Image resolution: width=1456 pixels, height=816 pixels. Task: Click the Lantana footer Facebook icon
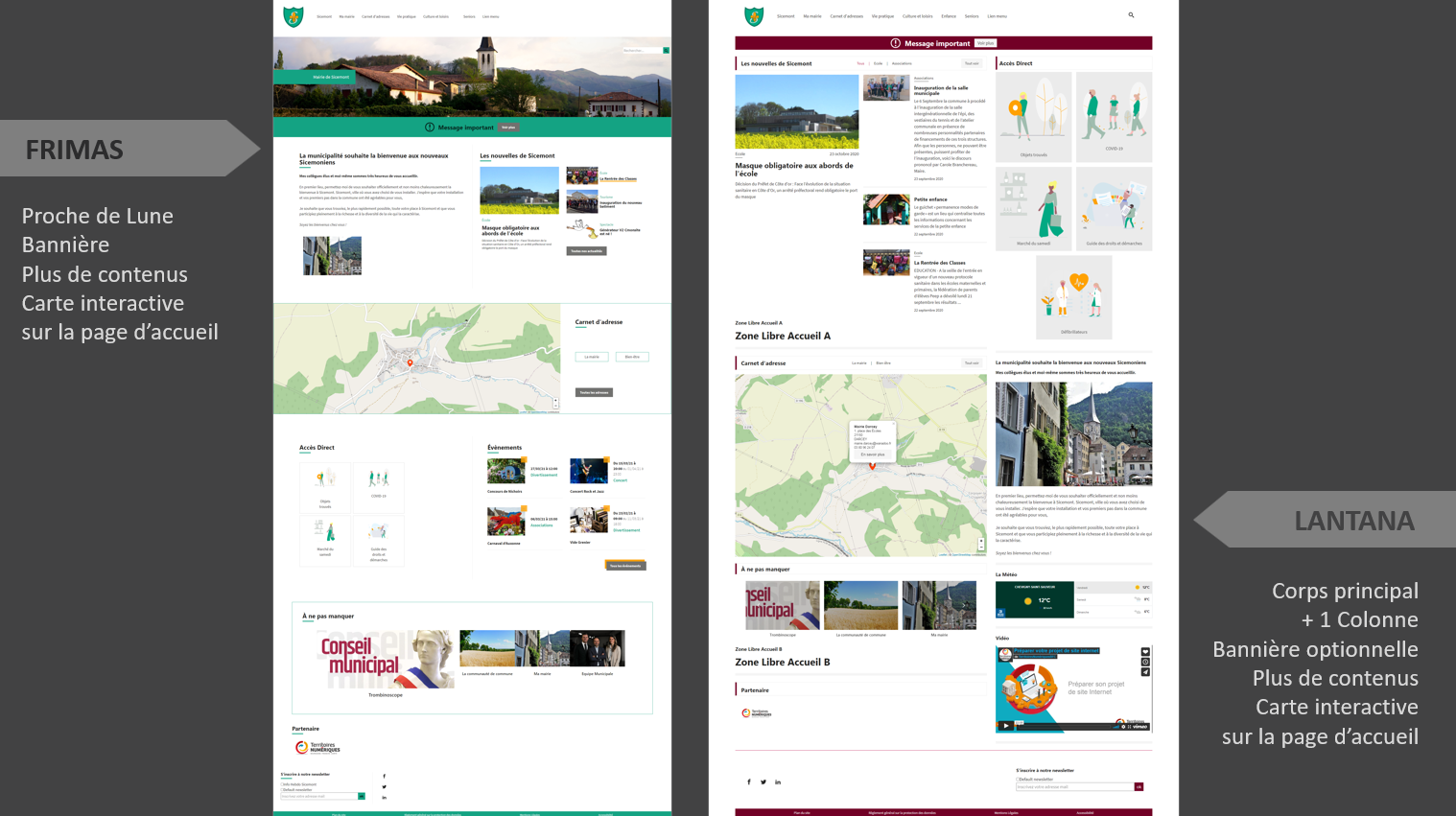pyautogui.click(x=749, y=781)
